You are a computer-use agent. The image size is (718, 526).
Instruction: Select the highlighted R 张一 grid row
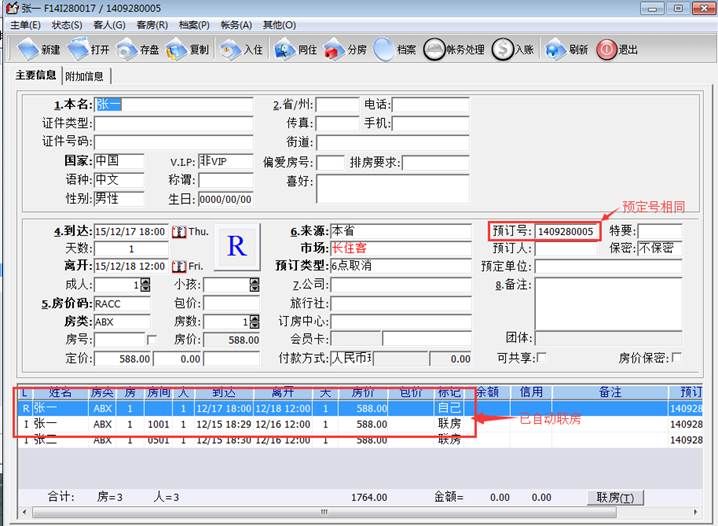pos(359,408)
